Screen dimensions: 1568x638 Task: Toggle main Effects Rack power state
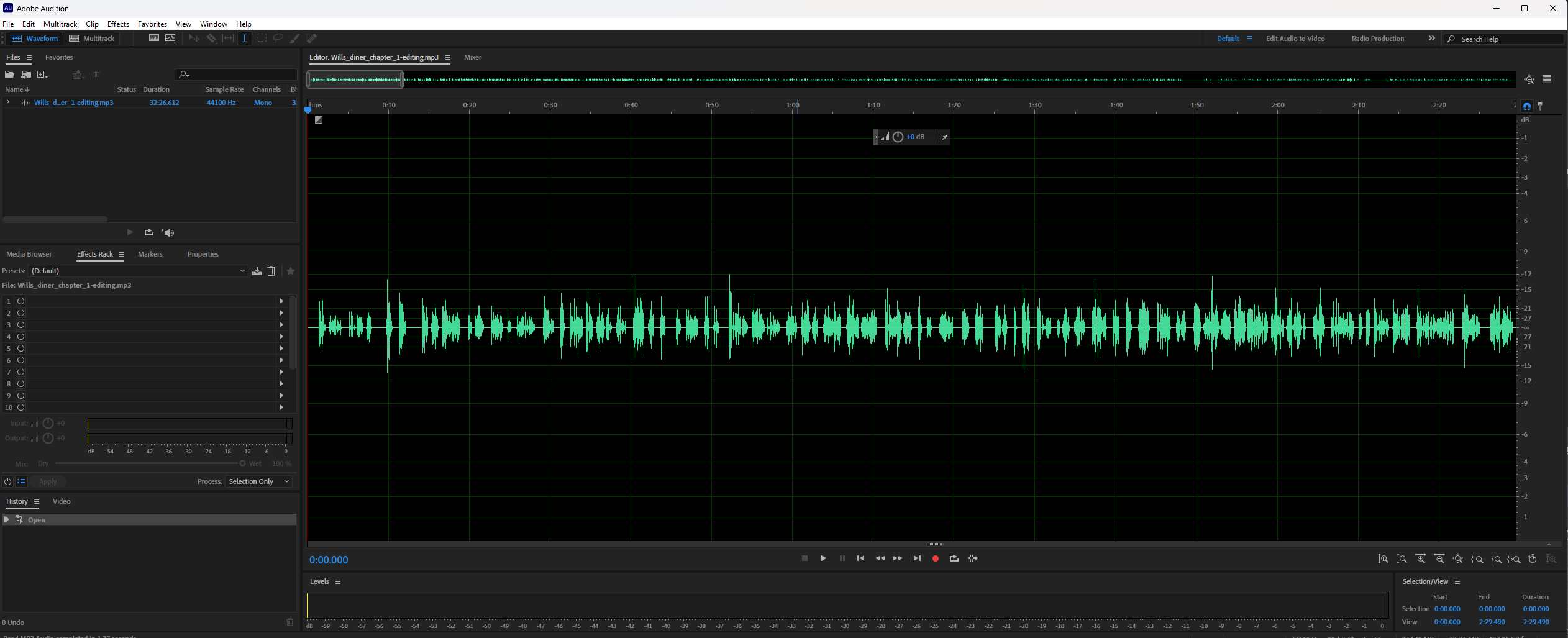pos(7,481)
